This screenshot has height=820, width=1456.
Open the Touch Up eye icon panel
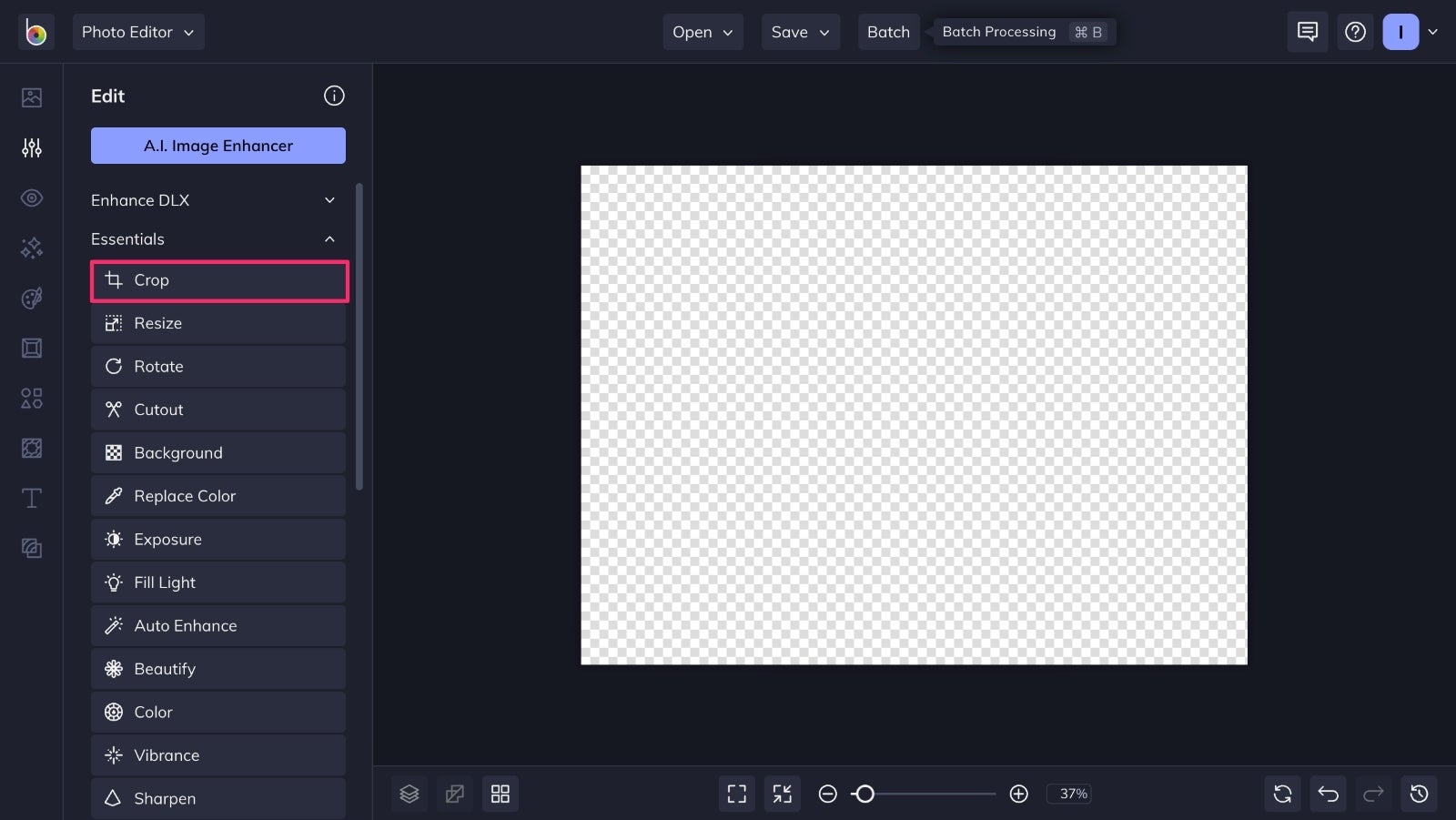(31, 197)
